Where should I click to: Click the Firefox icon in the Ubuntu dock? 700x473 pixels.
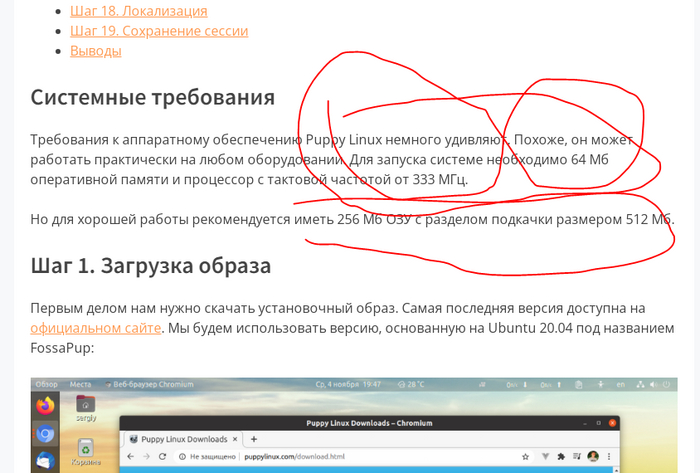(x=45, y=406)
